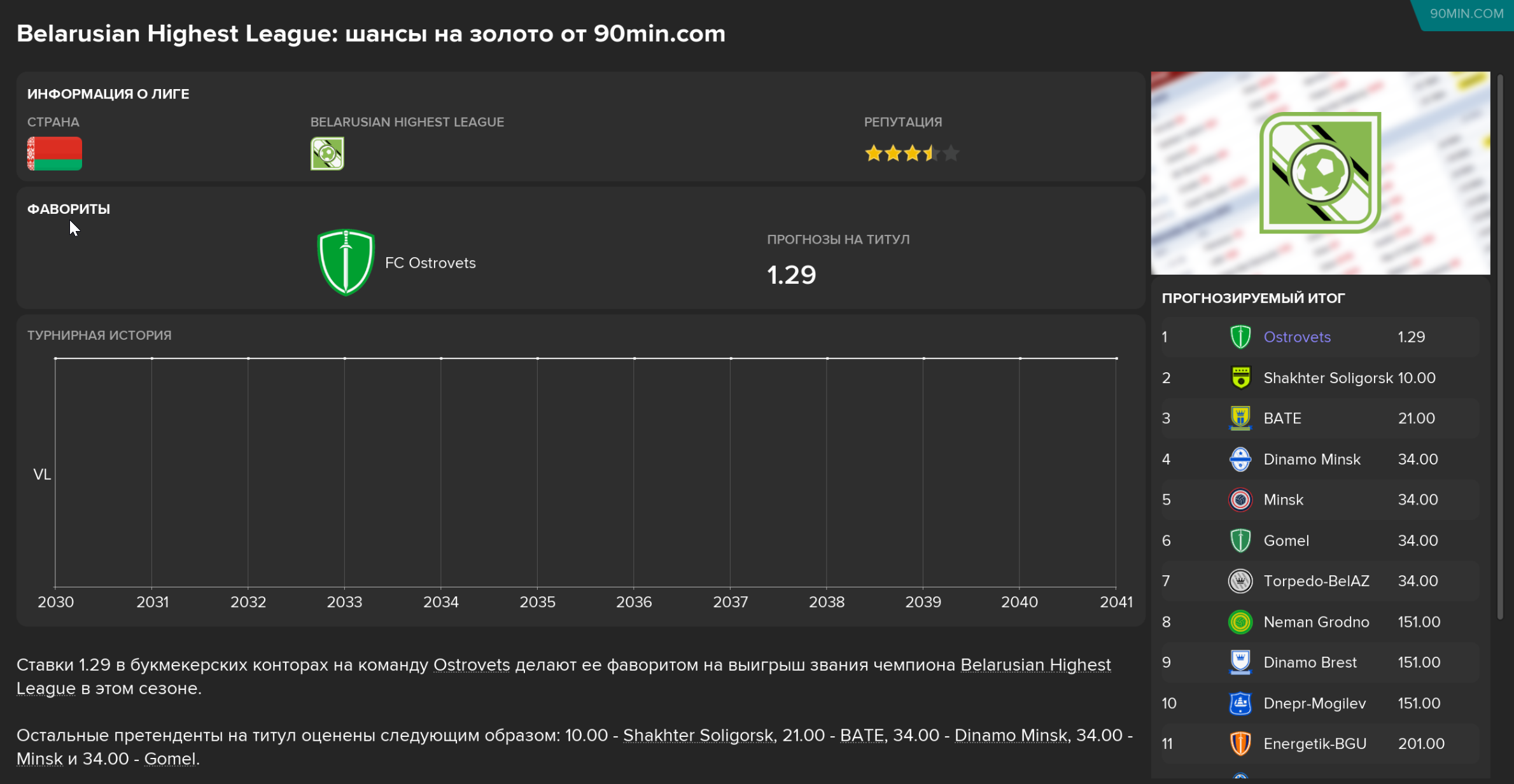Click the Minsk club badge
Screen dimensions: 1514x784
pyautogui.click(x=1240, y=500)
